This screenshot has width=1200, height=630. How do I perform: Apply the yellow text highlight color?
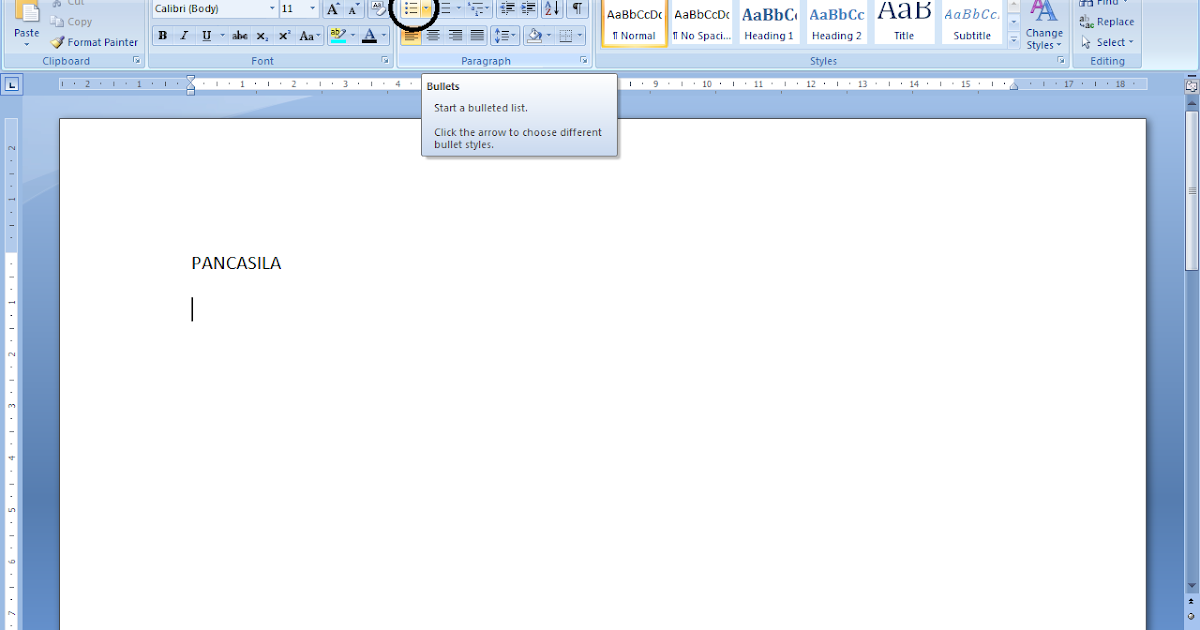(x=338, y=36)
